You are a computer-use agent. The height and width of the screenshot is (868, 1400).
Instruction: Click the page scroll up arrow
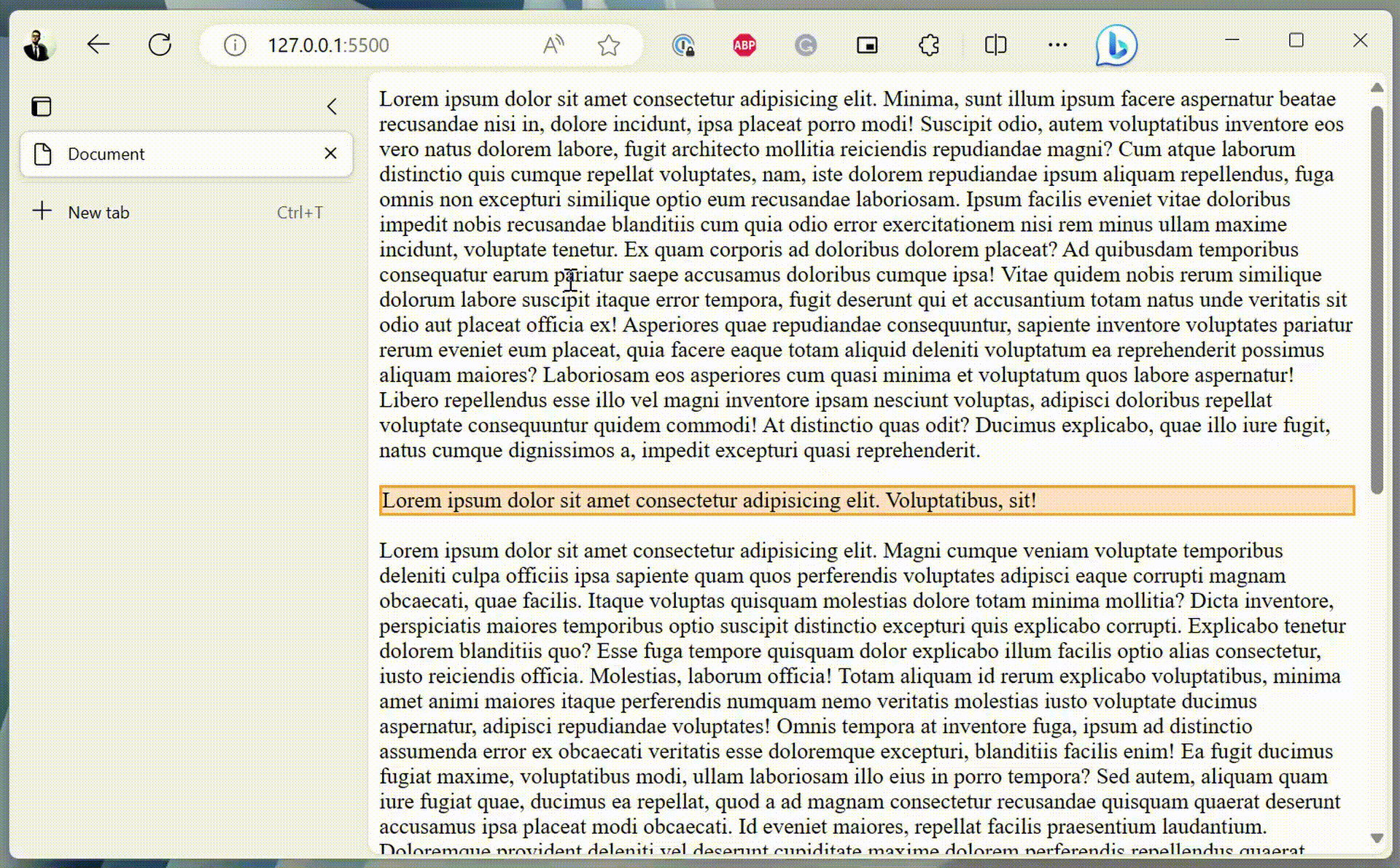click(x=1377, y=87)
